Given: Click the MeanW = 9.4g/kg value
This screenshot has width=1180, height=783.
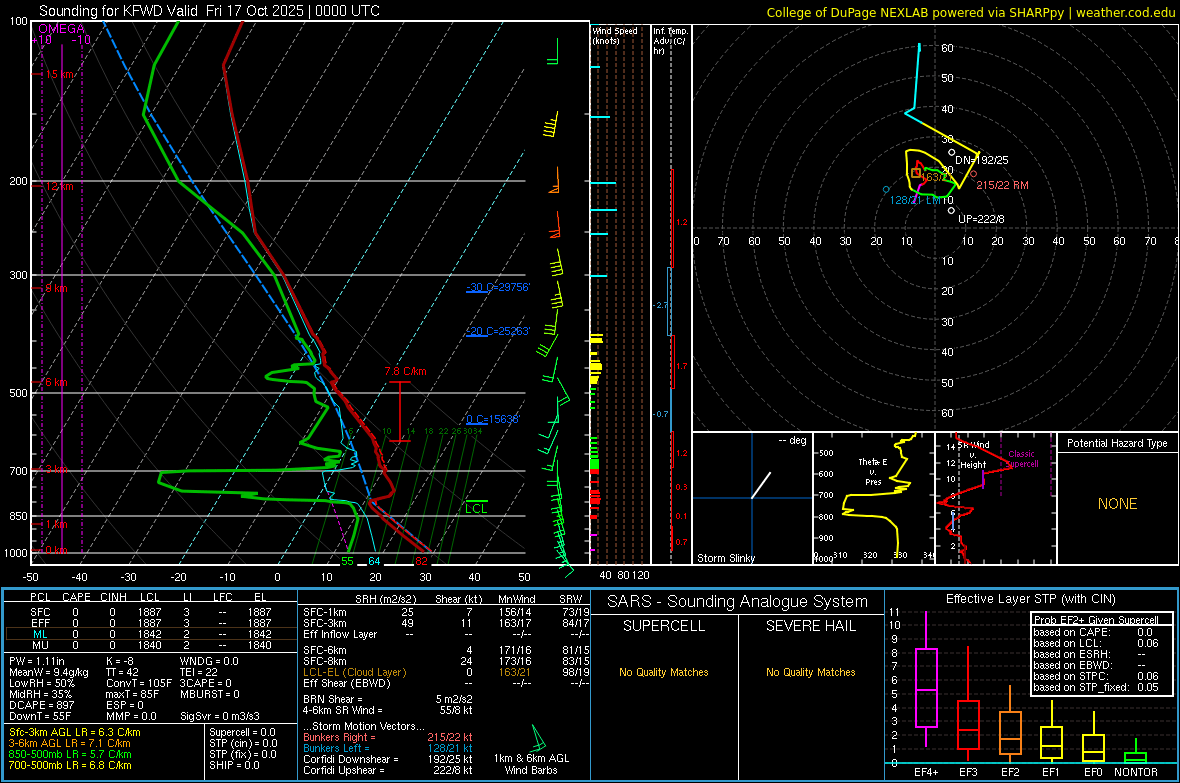Looking at the screenshot, I should (x=48, y=672).
